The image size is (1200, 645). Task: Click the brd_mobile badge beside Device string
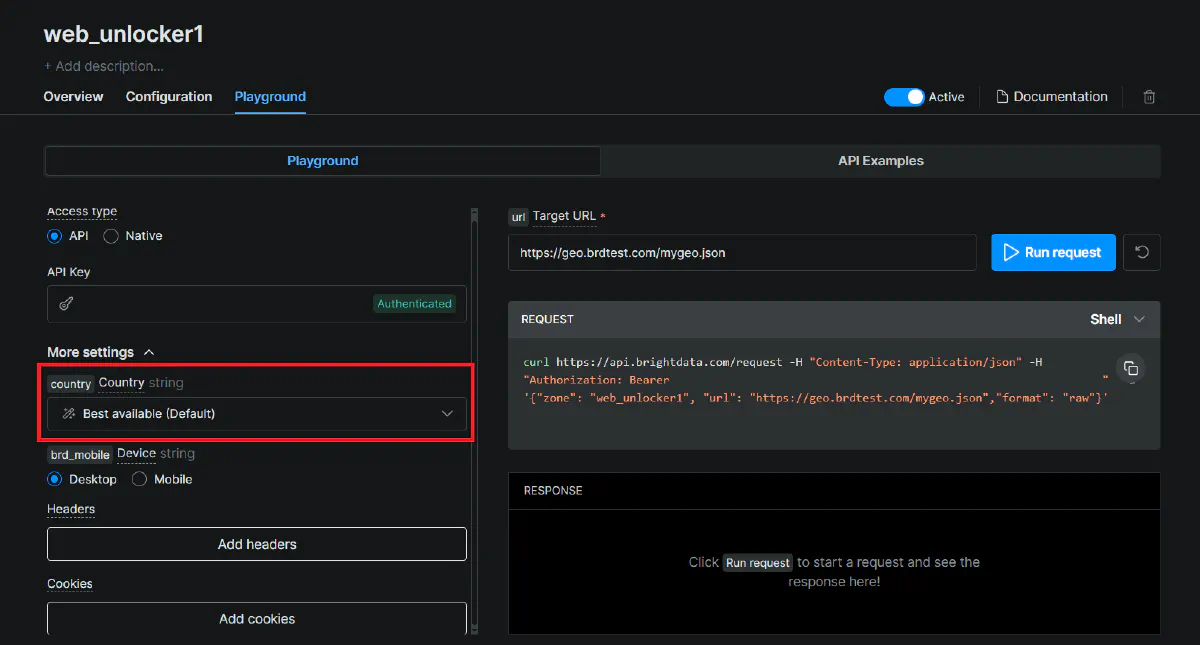78,453
